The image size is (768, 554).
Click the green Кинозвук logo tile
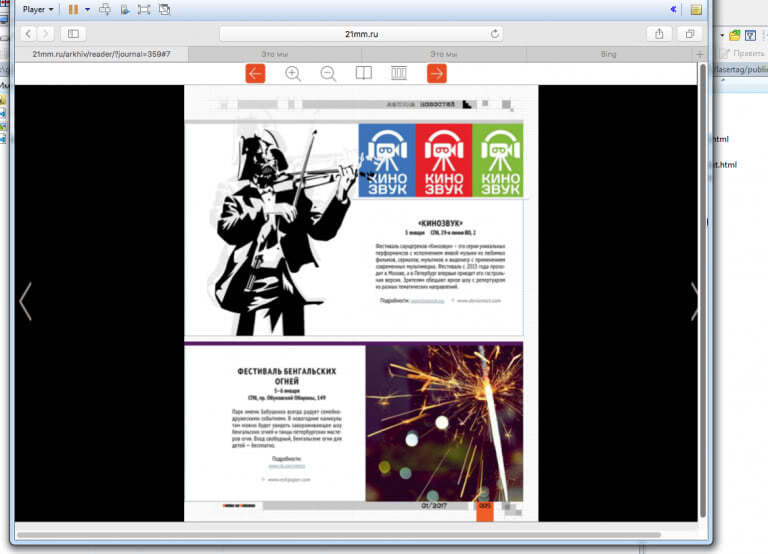click(x=498, y=160)
